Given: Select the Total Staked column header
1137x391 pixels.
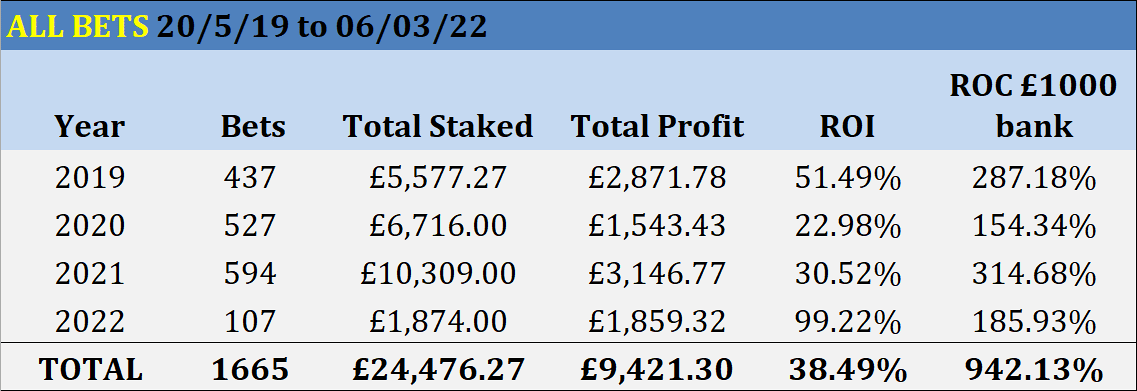Looking at the screenshot, I should [x=438, y=126].
